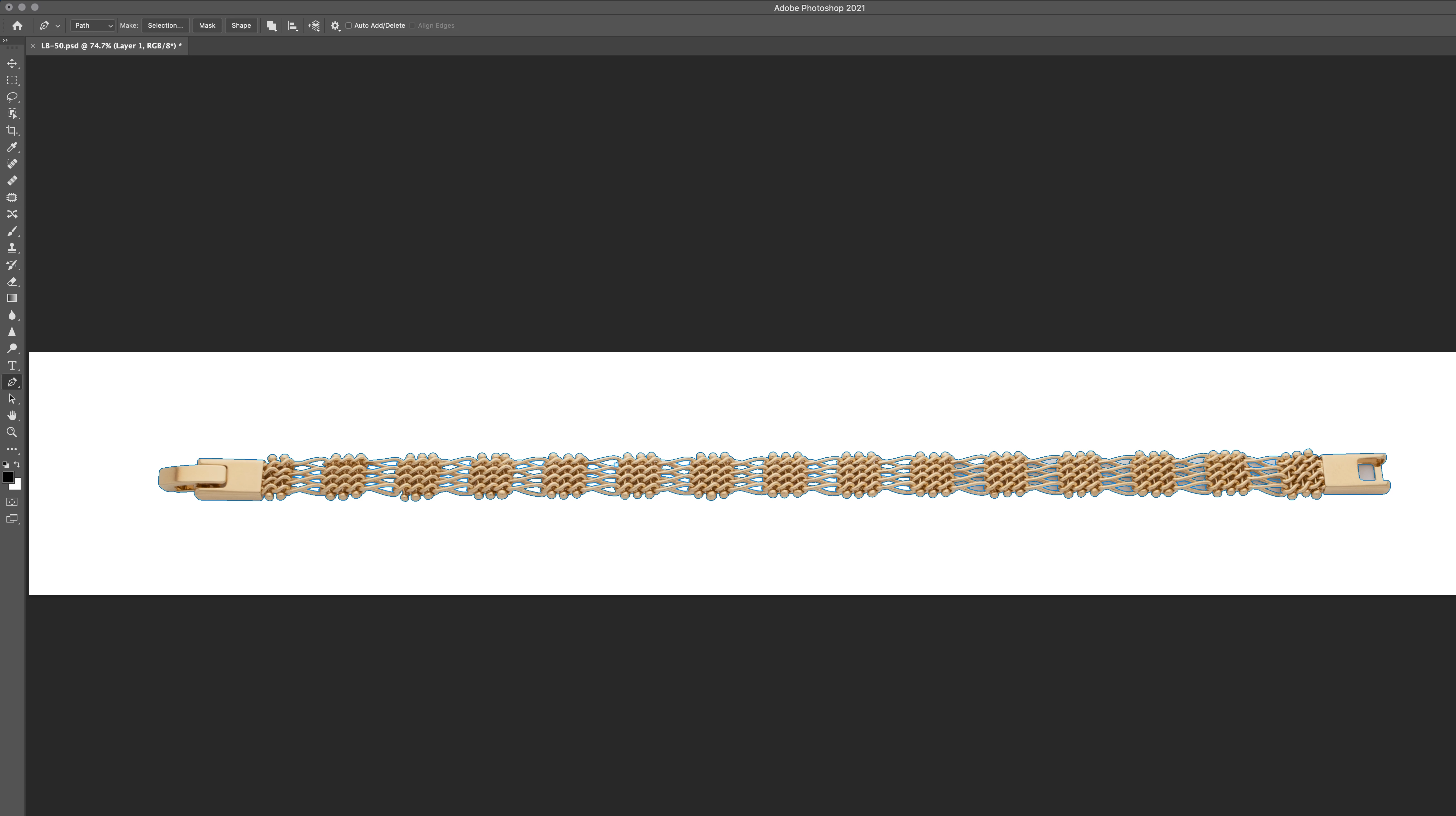Switch to the LB-50.psd document tab

[x=111, y=46]
